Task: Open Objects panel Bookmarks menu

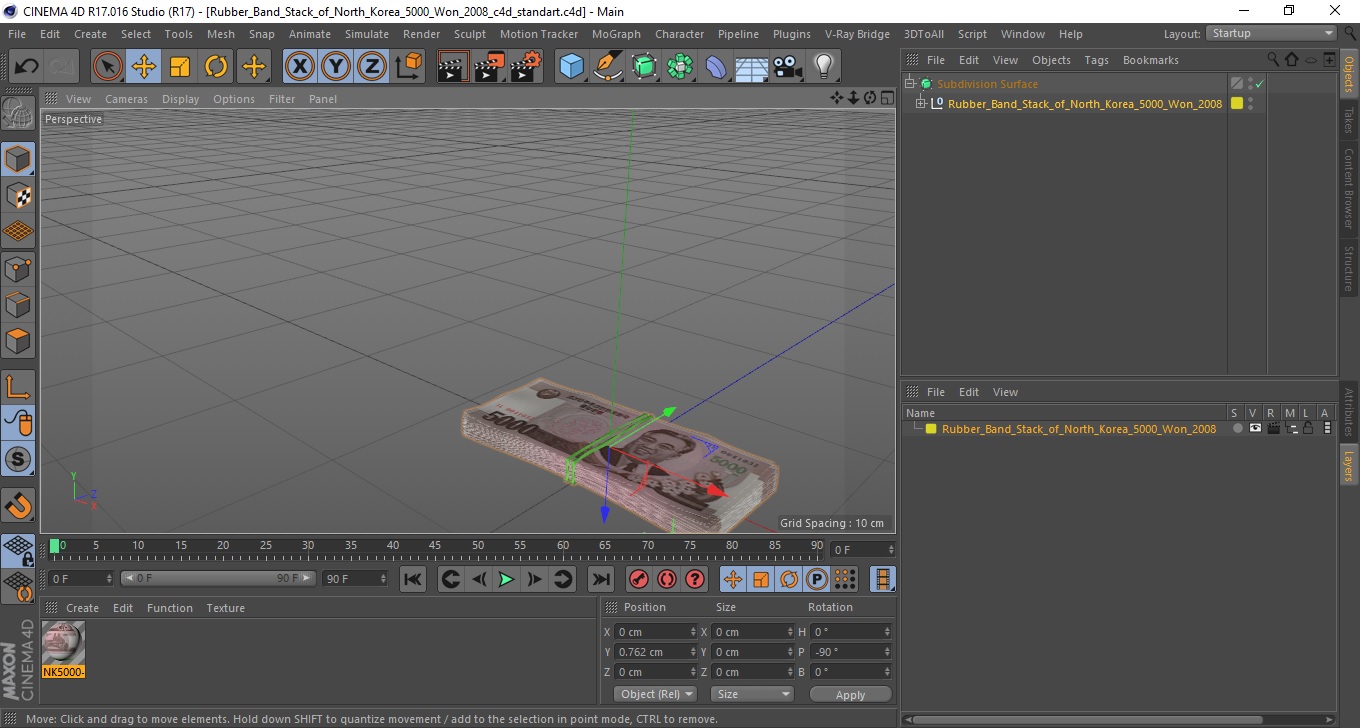Action: [x=1150, y=60]
